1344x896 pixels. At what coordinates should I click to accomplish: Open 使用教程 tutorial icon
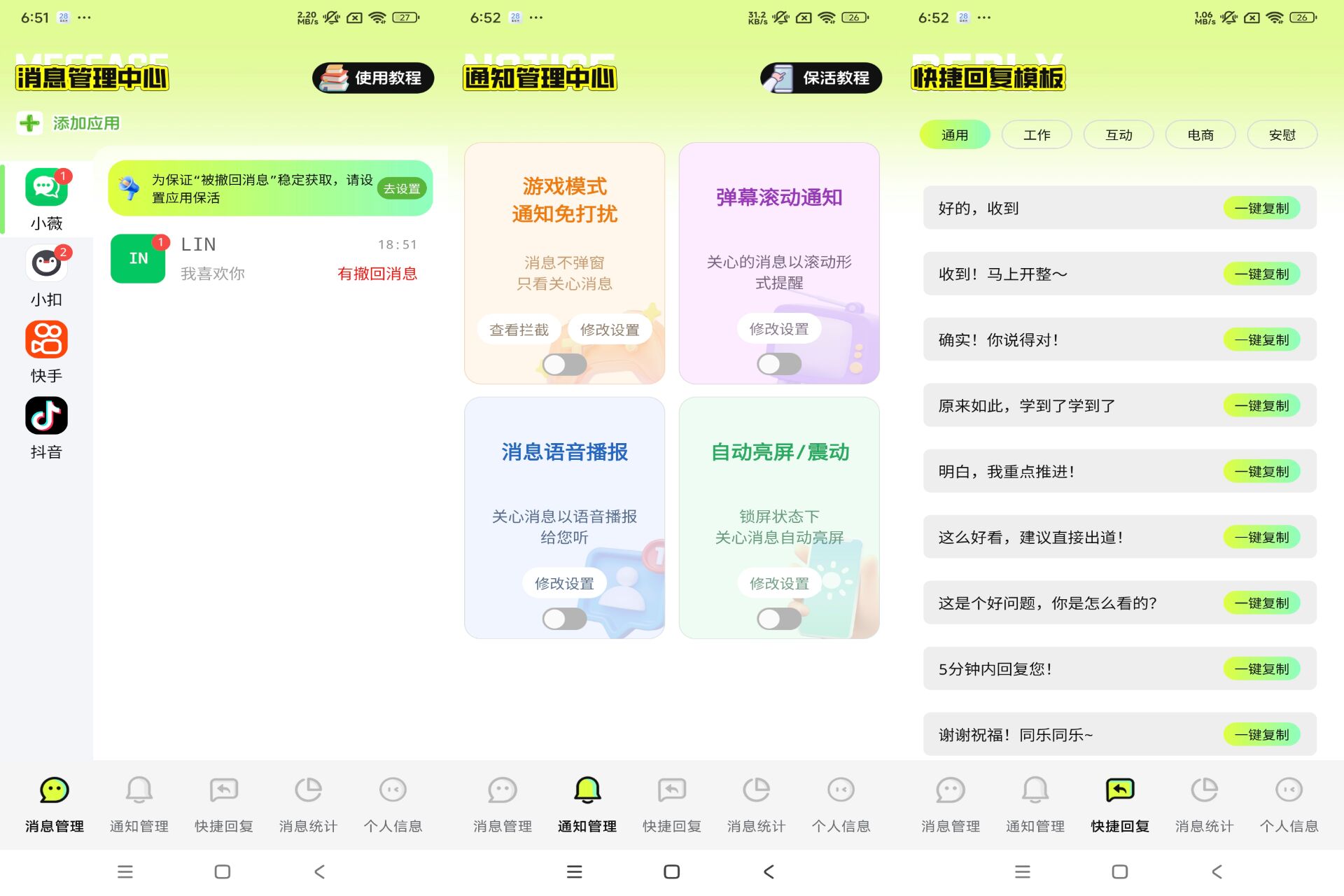click(x=373, y=78)
